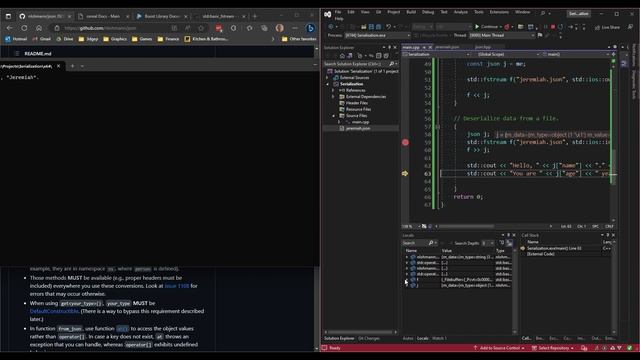Open the Help menu in Visual Studio

coord(339,19)
